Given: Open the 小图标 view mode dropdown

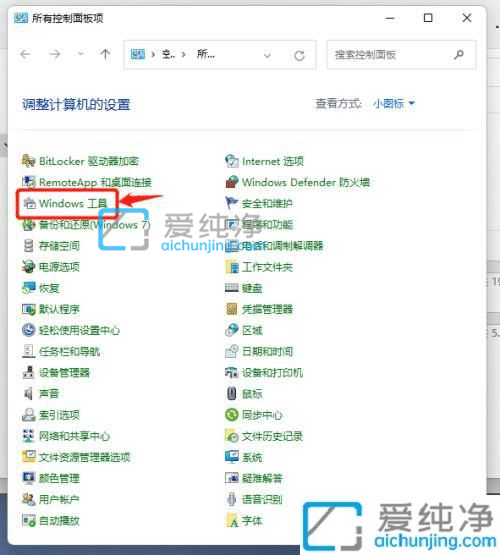Looking at the screenshot, I should pyautogui.click(x=393, y=104).
